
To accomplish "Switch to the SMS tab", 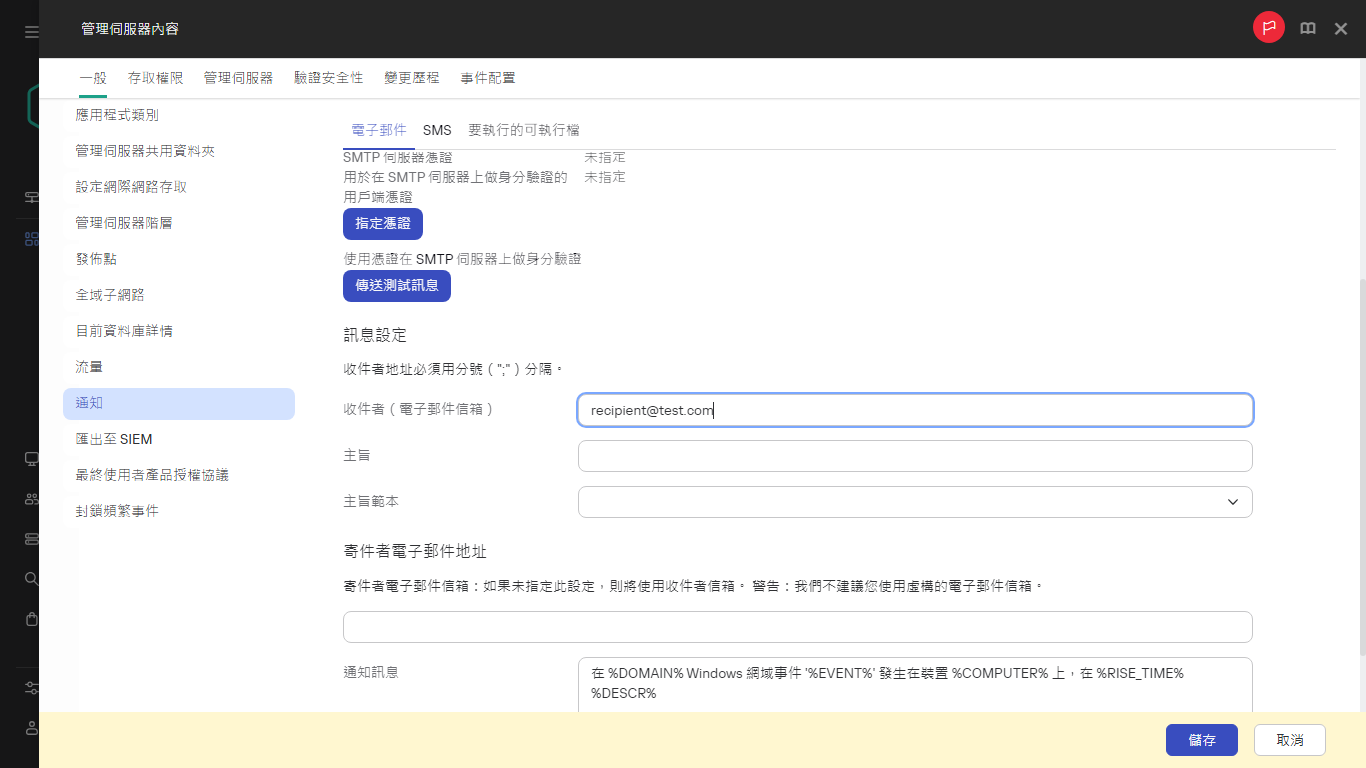I will click(437, 130).
